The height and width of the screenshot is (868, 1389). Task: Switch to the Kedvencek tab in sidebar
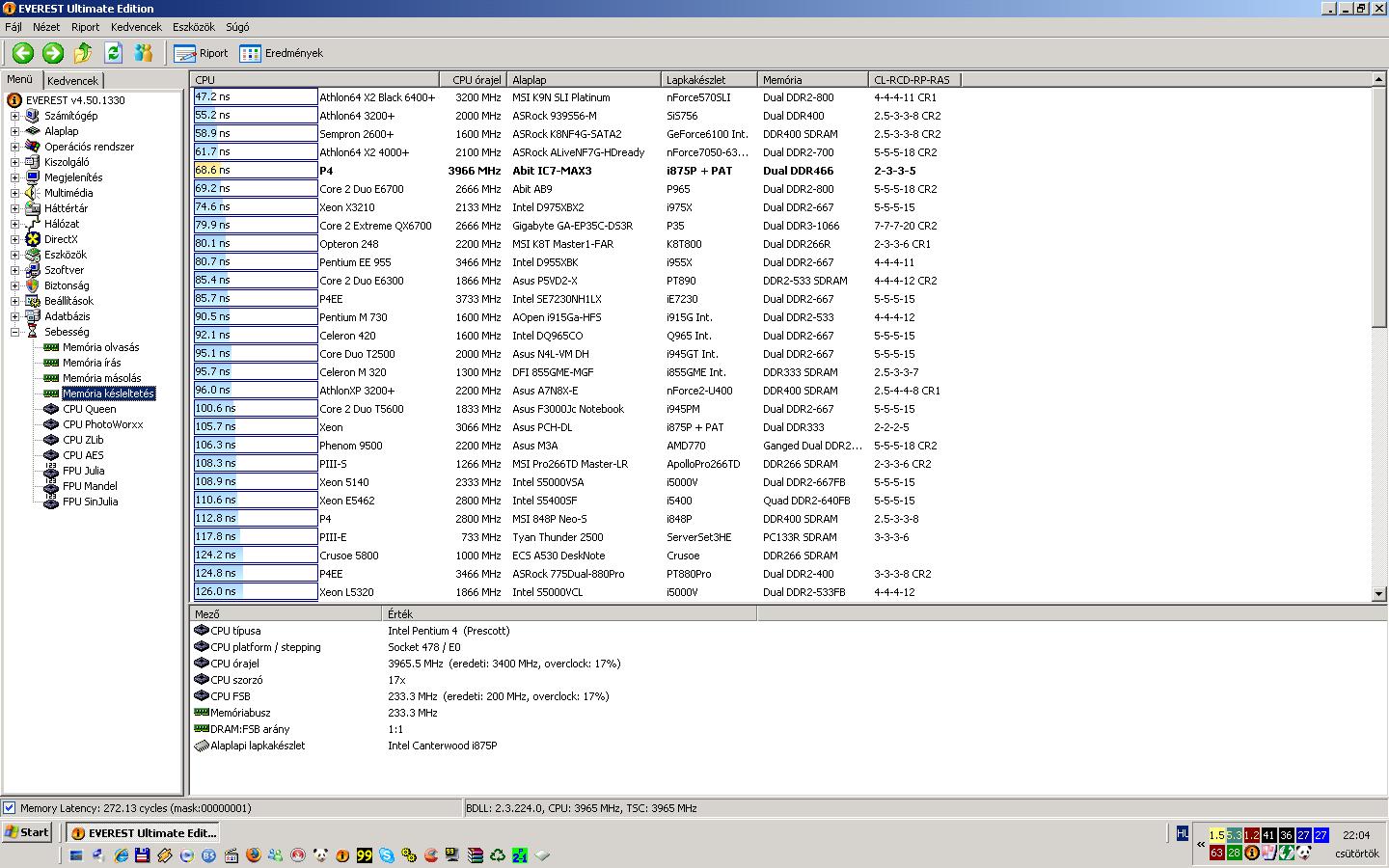point(72,81)
